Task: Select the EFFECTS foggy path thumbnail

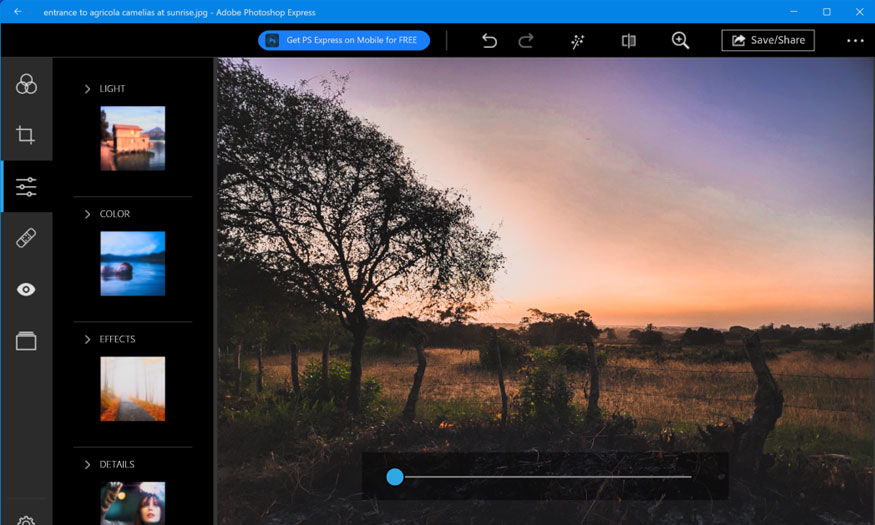Action: (133, 389)
